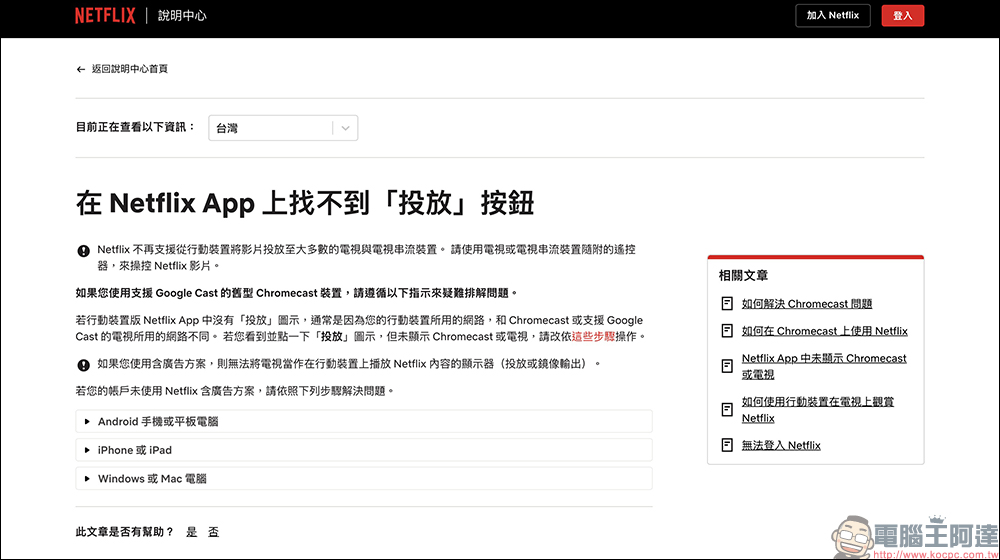Expand the iPhone 或 iPad section
The height and width of the screenshot is (560, 1000).
click(x=364, y=450)
